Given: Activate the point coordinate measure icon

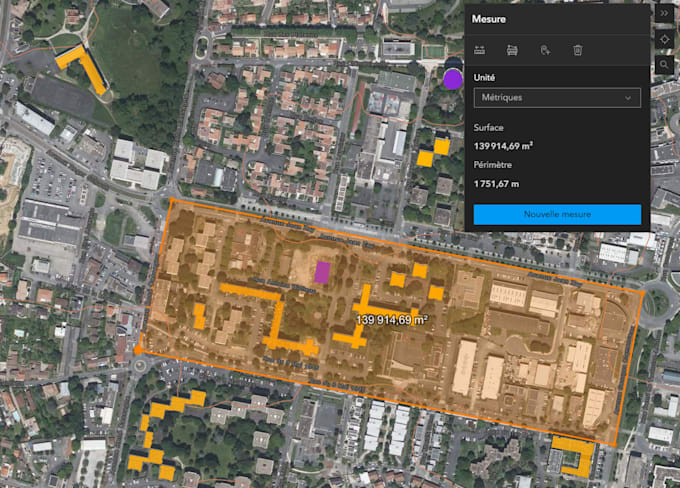Looking at the screenshot, I should pyautogui.click(x=545, y=50).
